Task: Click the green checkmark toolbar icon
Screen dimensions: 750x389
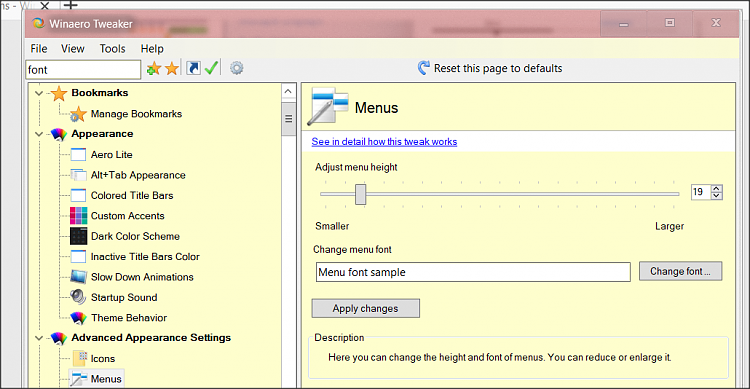Action: coord(211,68)
